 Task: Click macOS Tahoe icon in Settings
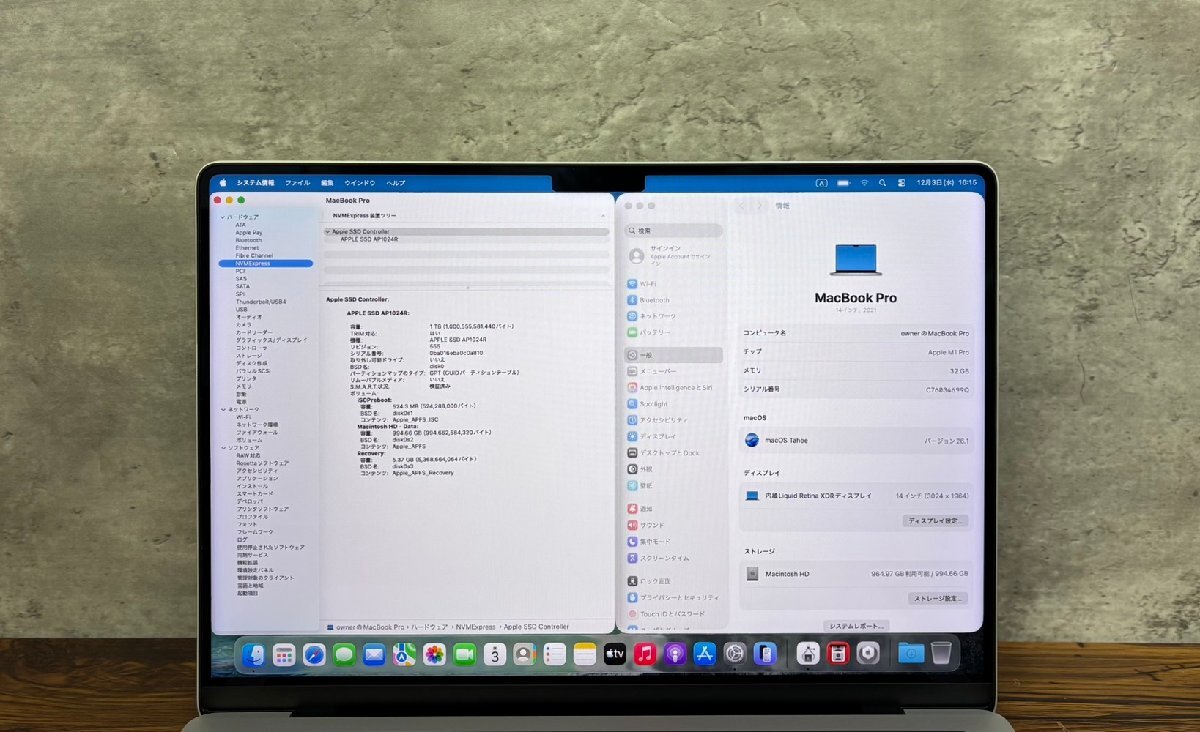752,440
